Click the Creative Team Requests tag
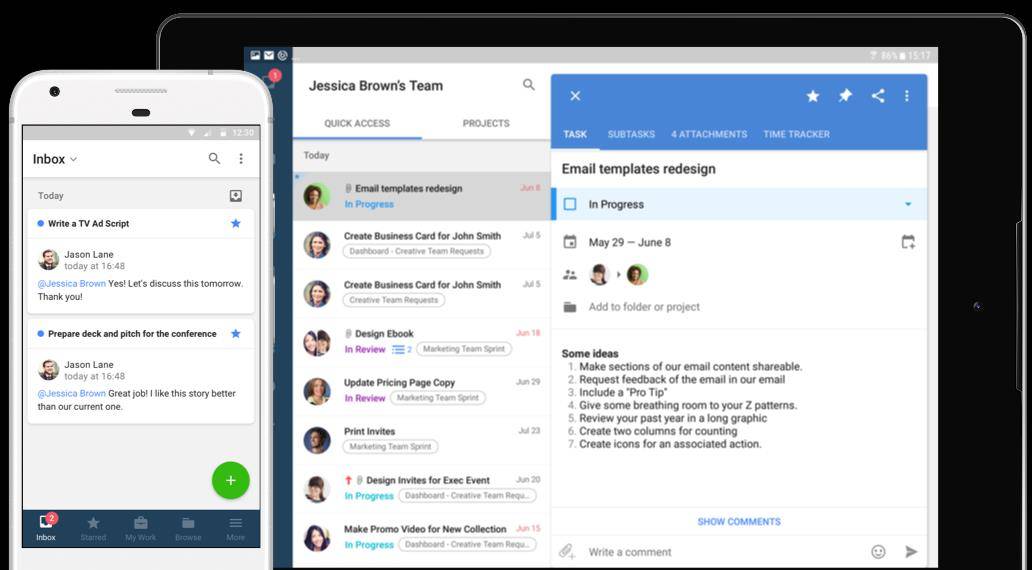 [394, 300]
